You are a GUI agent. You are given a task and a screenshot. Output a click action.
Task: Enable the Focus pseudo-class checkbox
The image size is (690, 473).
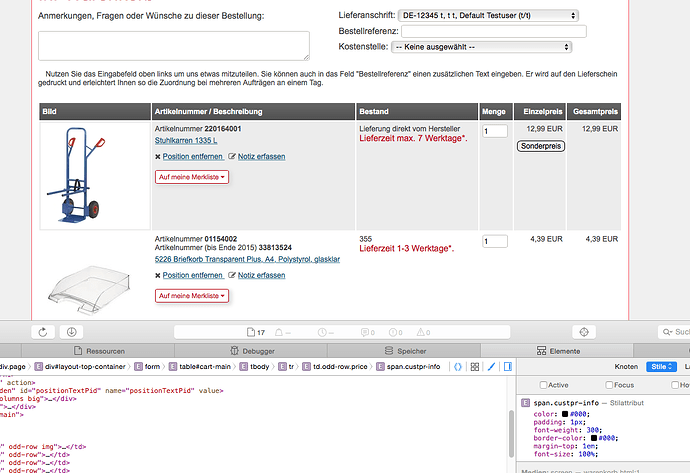pyautogui.click(x=608, y=385)
